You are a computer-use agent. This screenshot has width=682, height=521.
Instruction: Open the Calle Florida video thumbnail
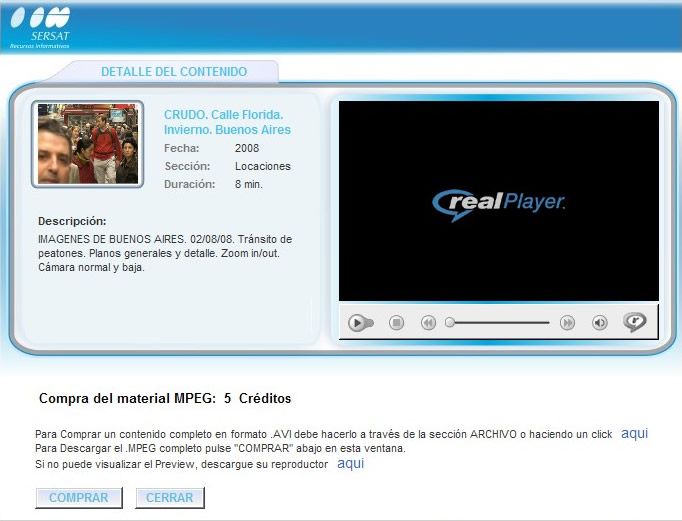pyautogui.click(x=88, y=144)
